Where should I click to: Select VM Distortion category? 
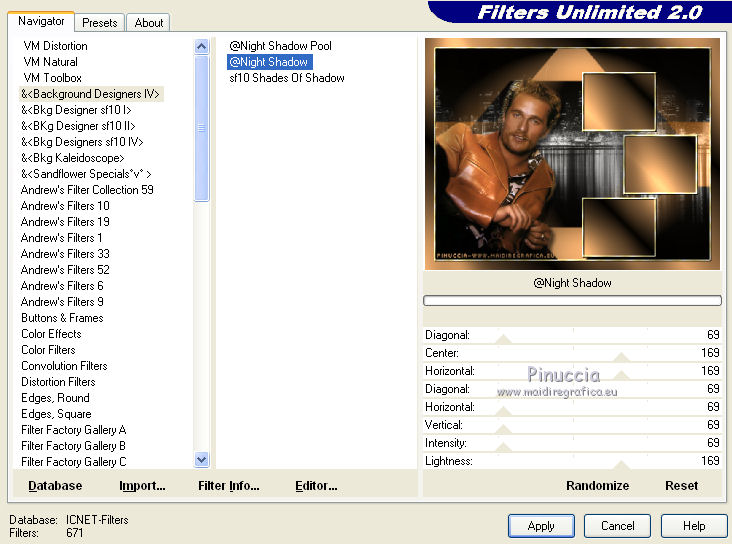point(56,46)
